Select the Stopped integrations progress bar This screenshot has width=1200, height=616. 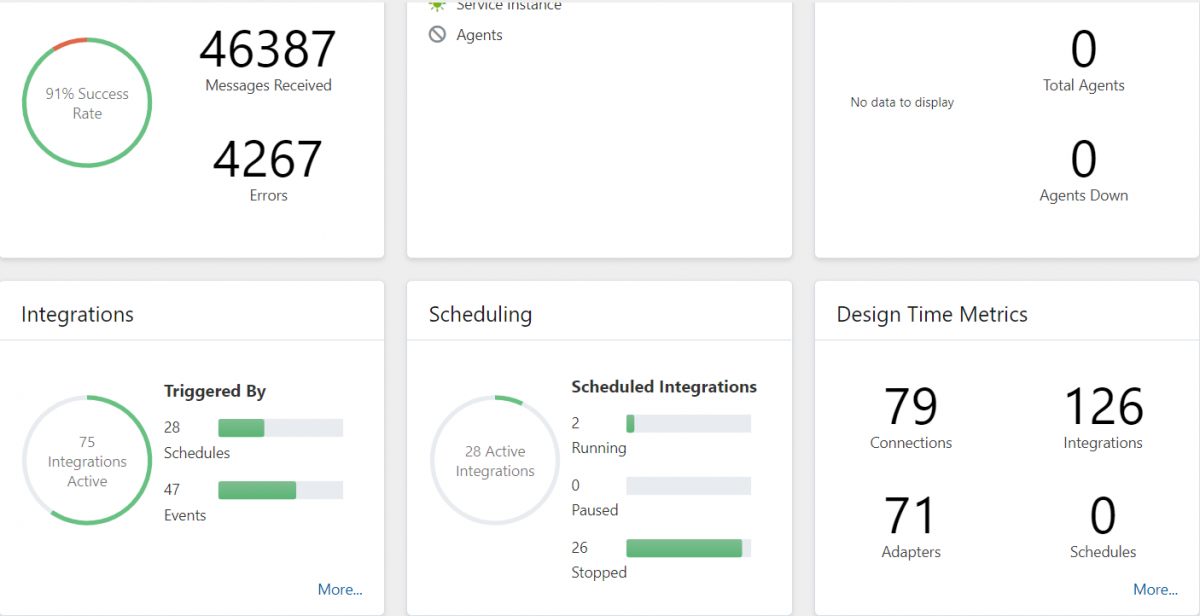tap(688, 547)
